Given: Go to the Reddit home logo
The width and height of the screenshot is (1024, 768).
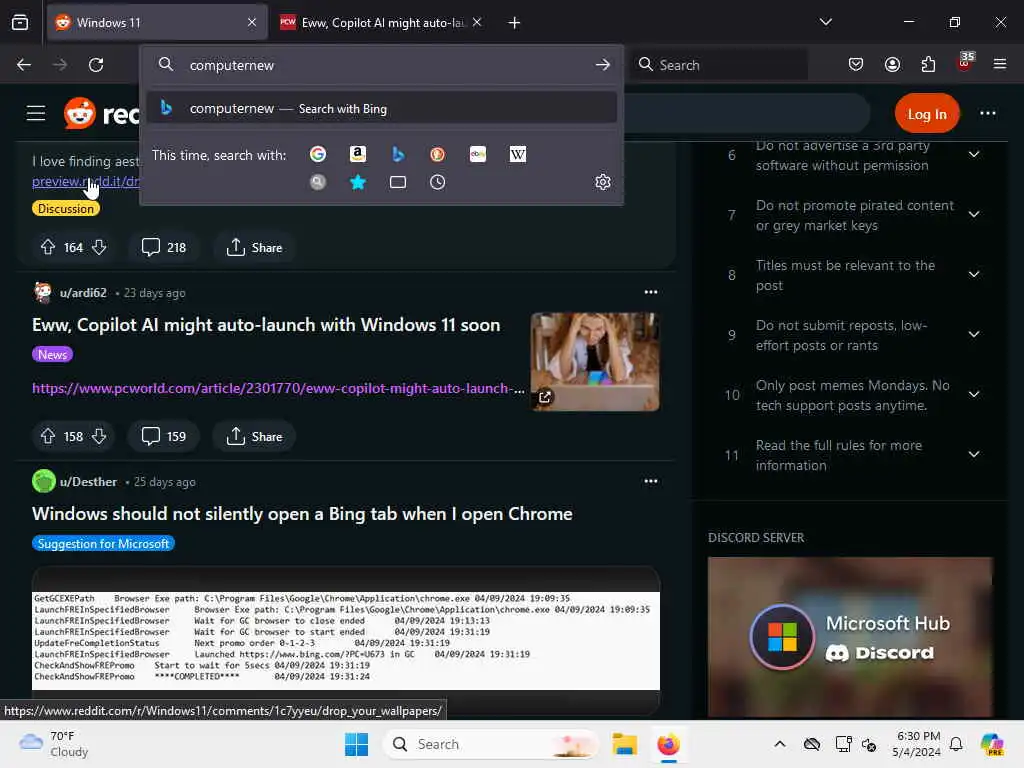Looking at the screenshot, I should [102, 114].
